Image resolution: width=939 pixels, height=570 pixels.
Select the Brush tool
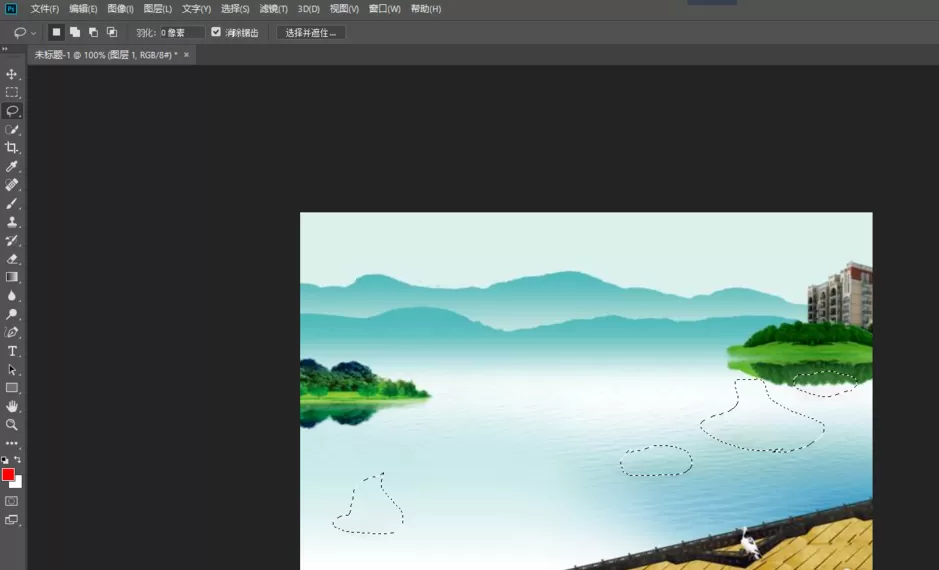pyautogui.click(x=11, y=204)
